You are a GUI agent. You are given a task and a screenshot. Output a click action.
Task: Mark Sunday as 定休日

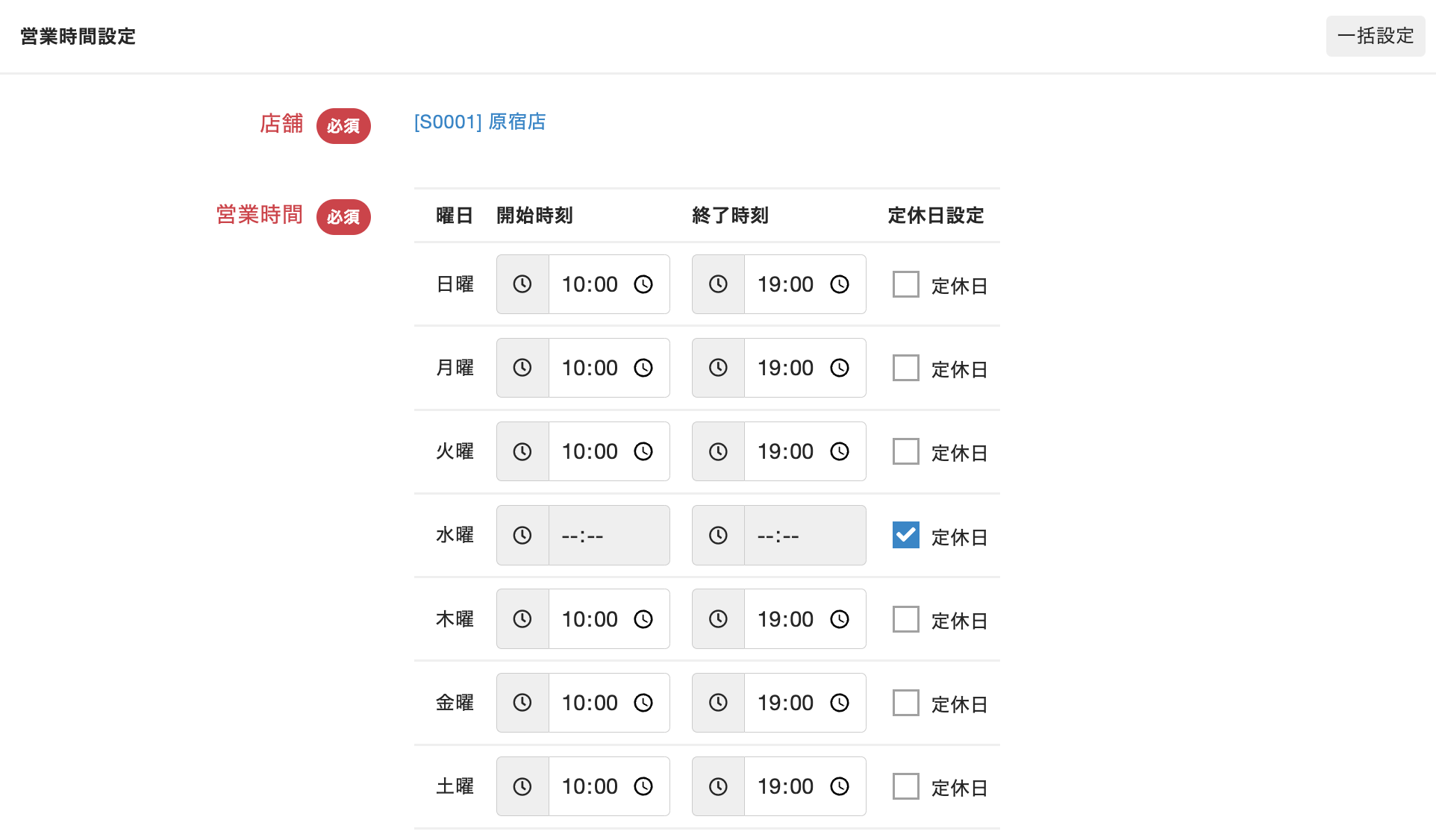(x=906, y=284)
